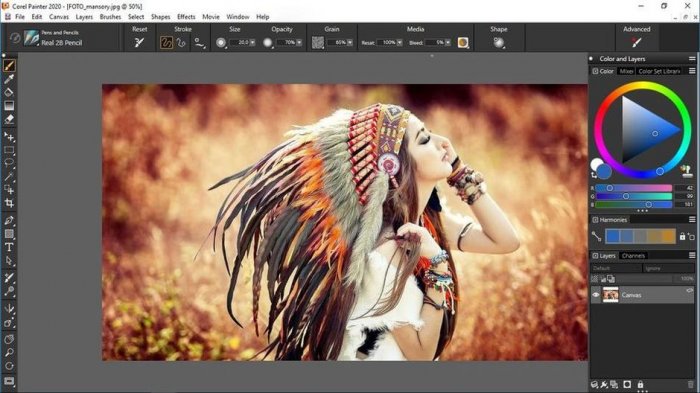Toggle the Harmonies lock icon
The image size is (700, 393).
(x=682, y=236)
